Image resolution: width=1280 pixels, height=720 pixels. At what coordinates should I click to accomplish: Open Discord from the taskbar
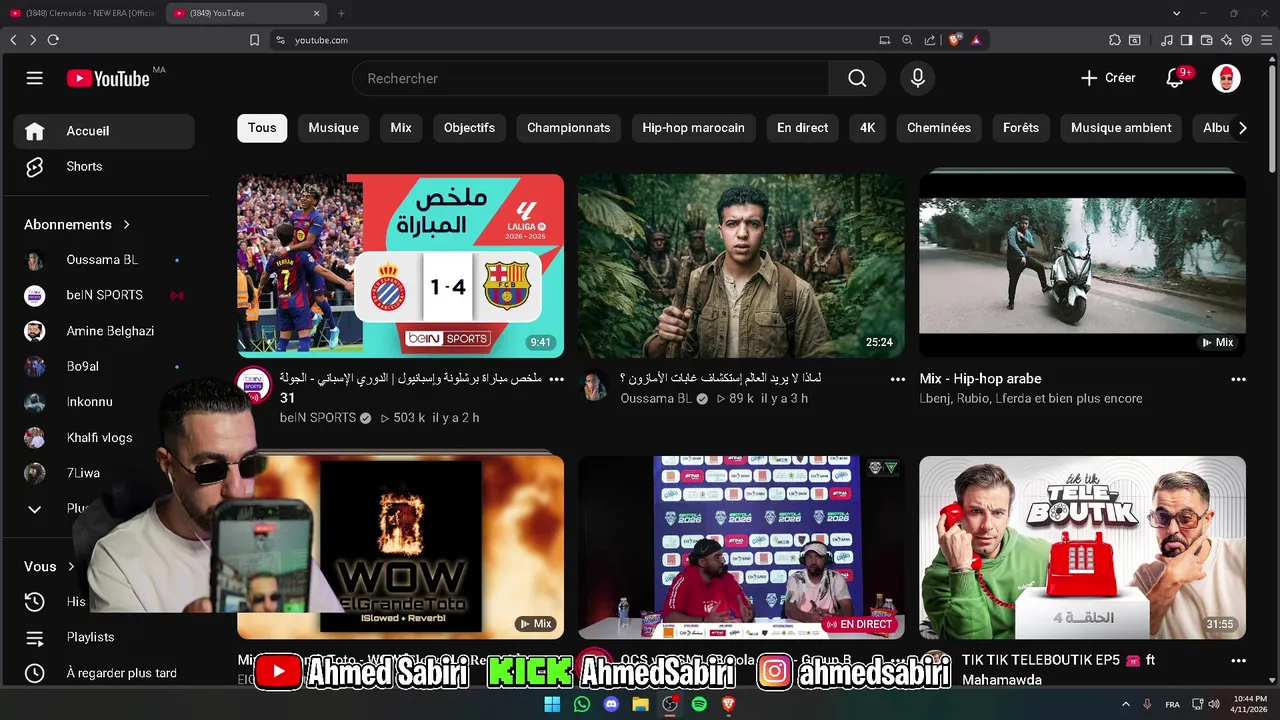tap(611, 704)
